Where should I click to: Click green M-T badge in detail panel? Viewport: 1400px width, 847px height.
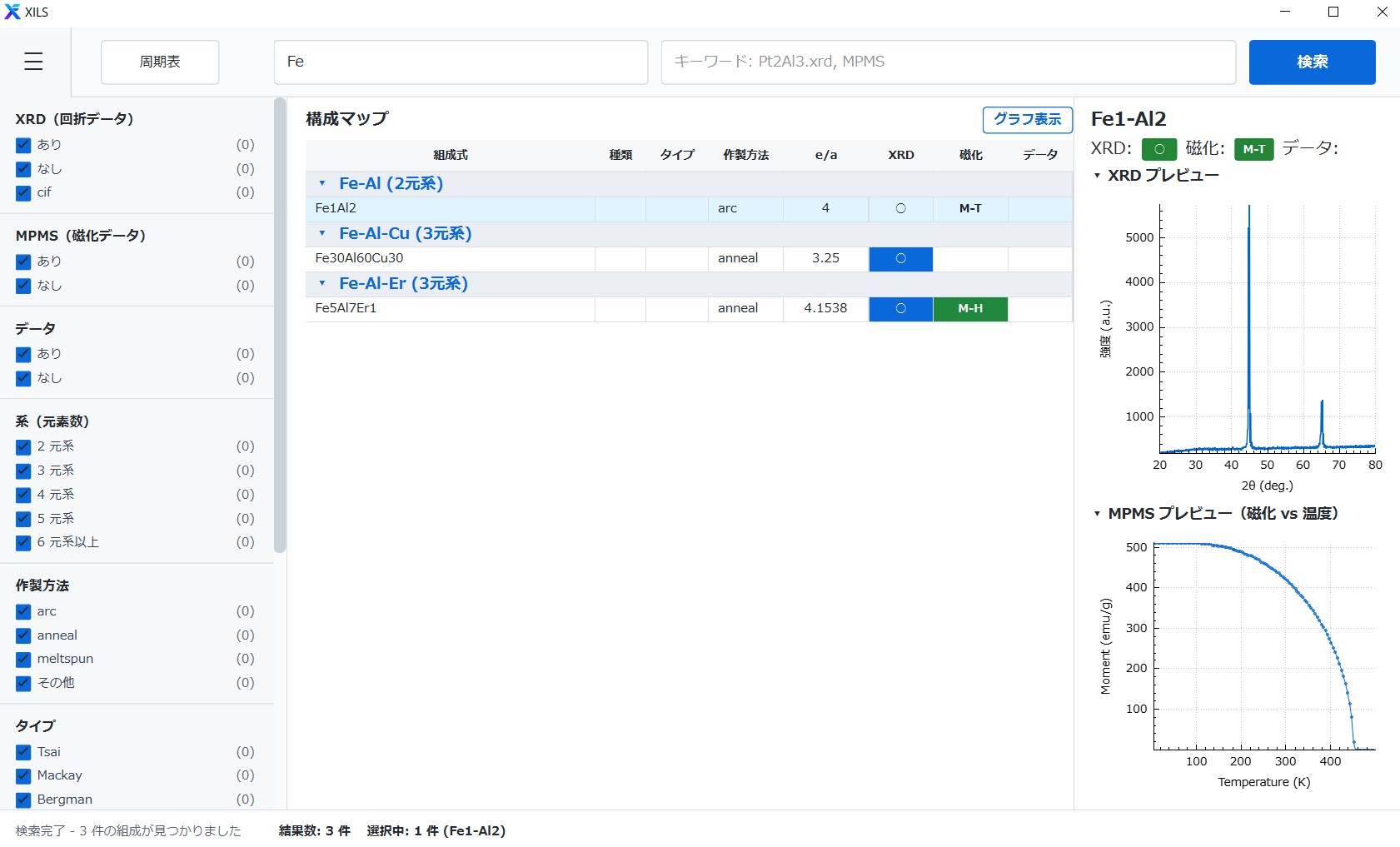pos(1253,149)
